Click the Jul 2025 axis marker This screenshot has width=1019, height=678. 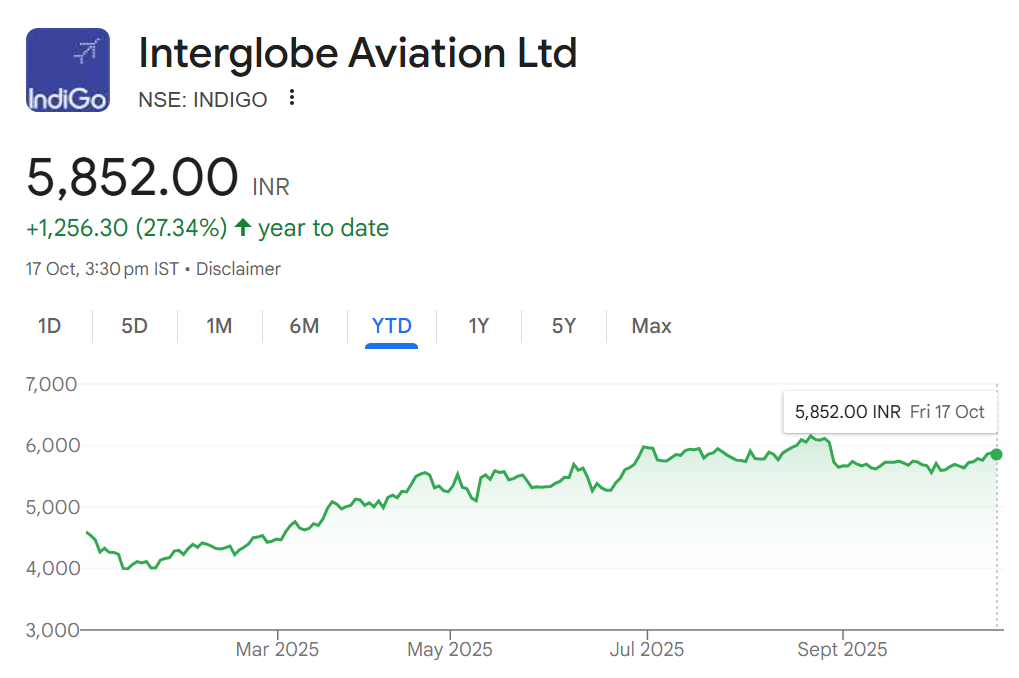tap(647, 650)
